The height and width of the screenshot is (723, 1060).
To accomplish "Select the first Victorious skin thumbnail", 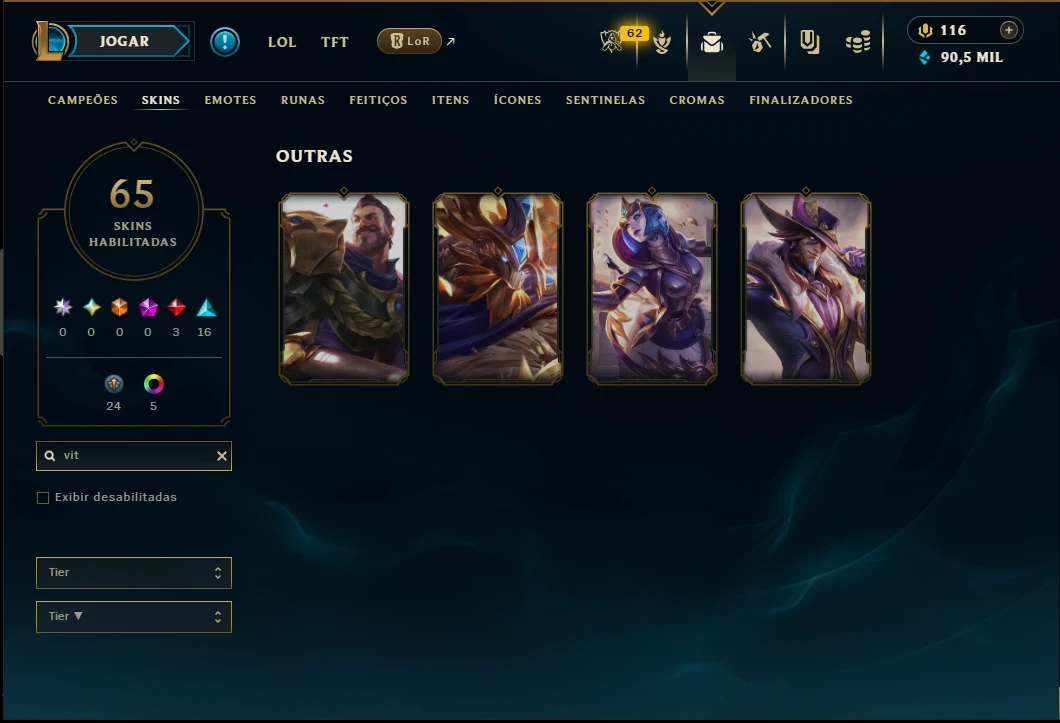I will point(344,289).
